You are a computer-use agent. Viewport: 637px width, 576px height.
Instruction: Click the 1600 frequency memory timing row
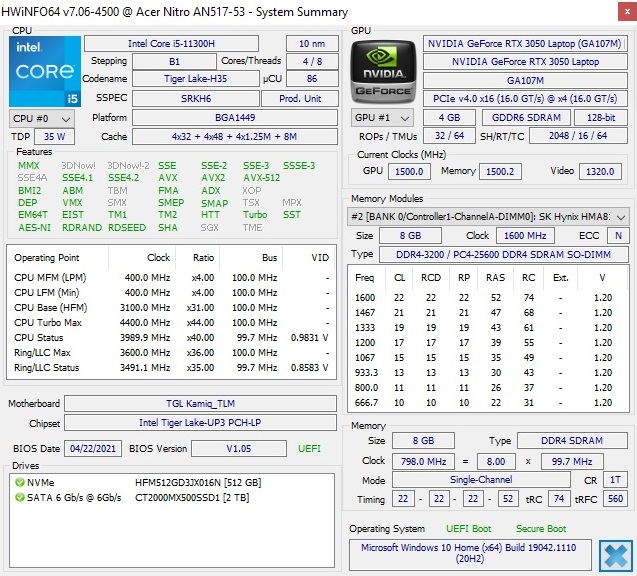point(488,298)
